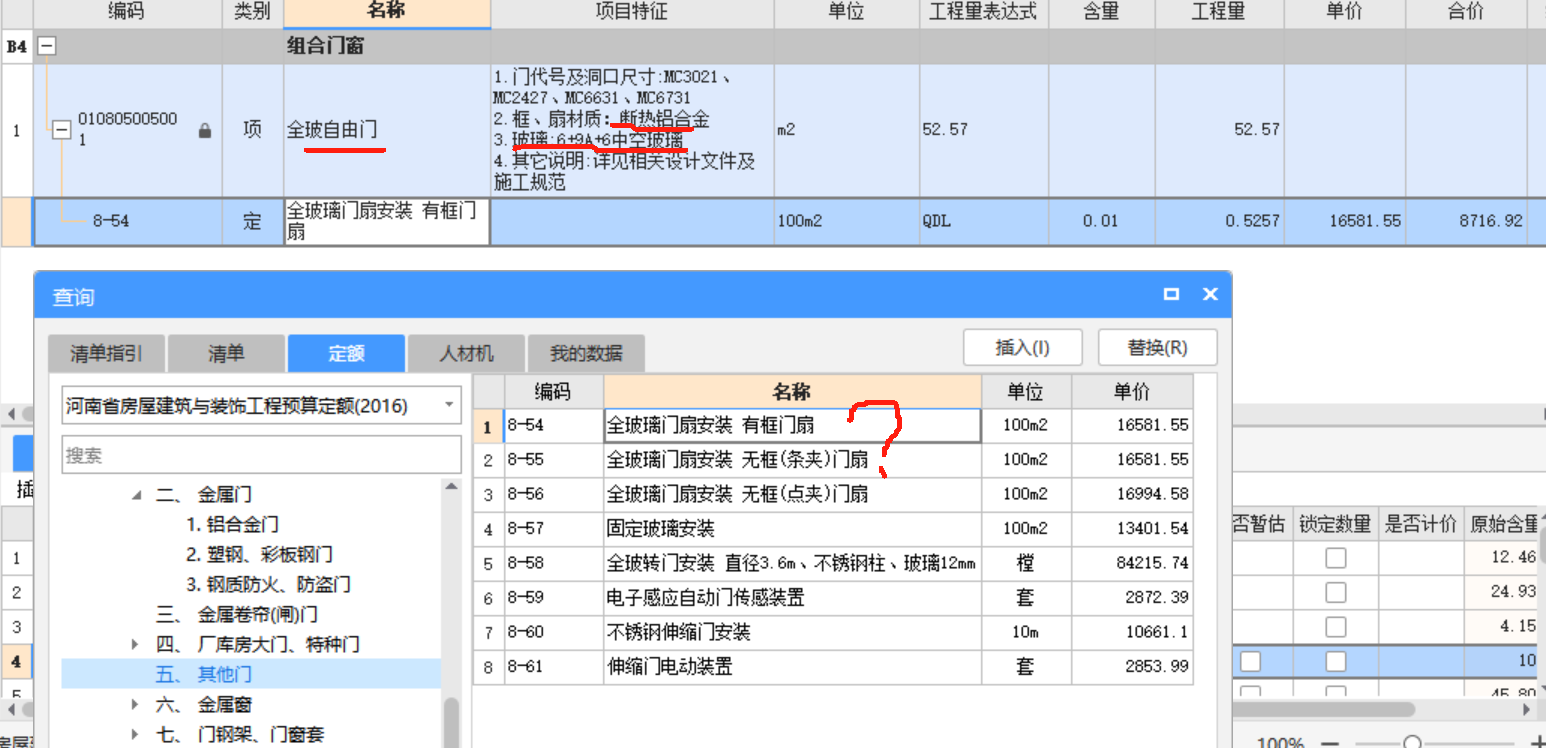The image size is (1546, 748).
Task: Tick the 锁定数量 checkbox in the 12.46 row
Action: pos(1336,558)
